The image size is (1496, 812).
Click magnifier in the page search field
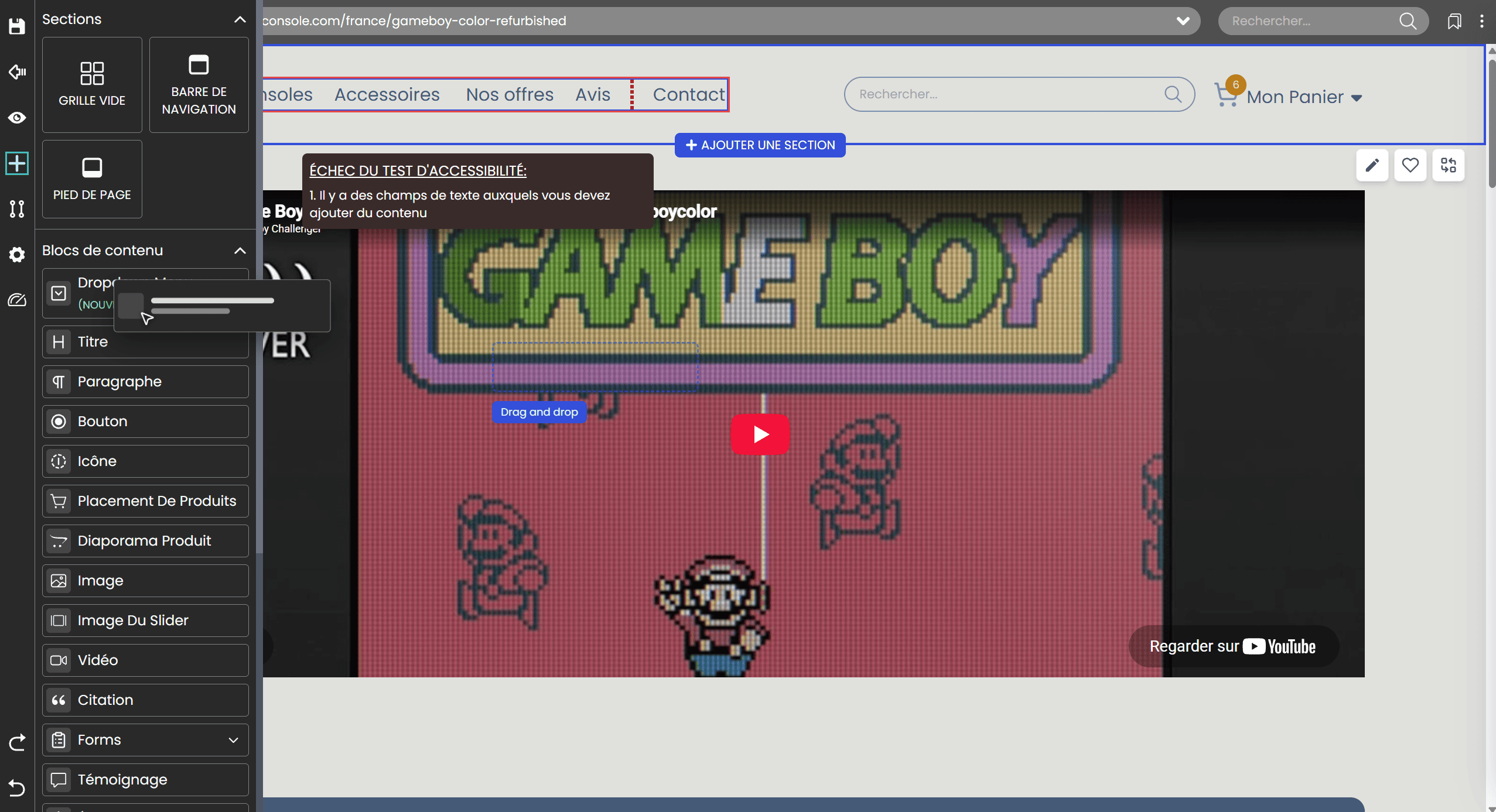[1173, 94]
